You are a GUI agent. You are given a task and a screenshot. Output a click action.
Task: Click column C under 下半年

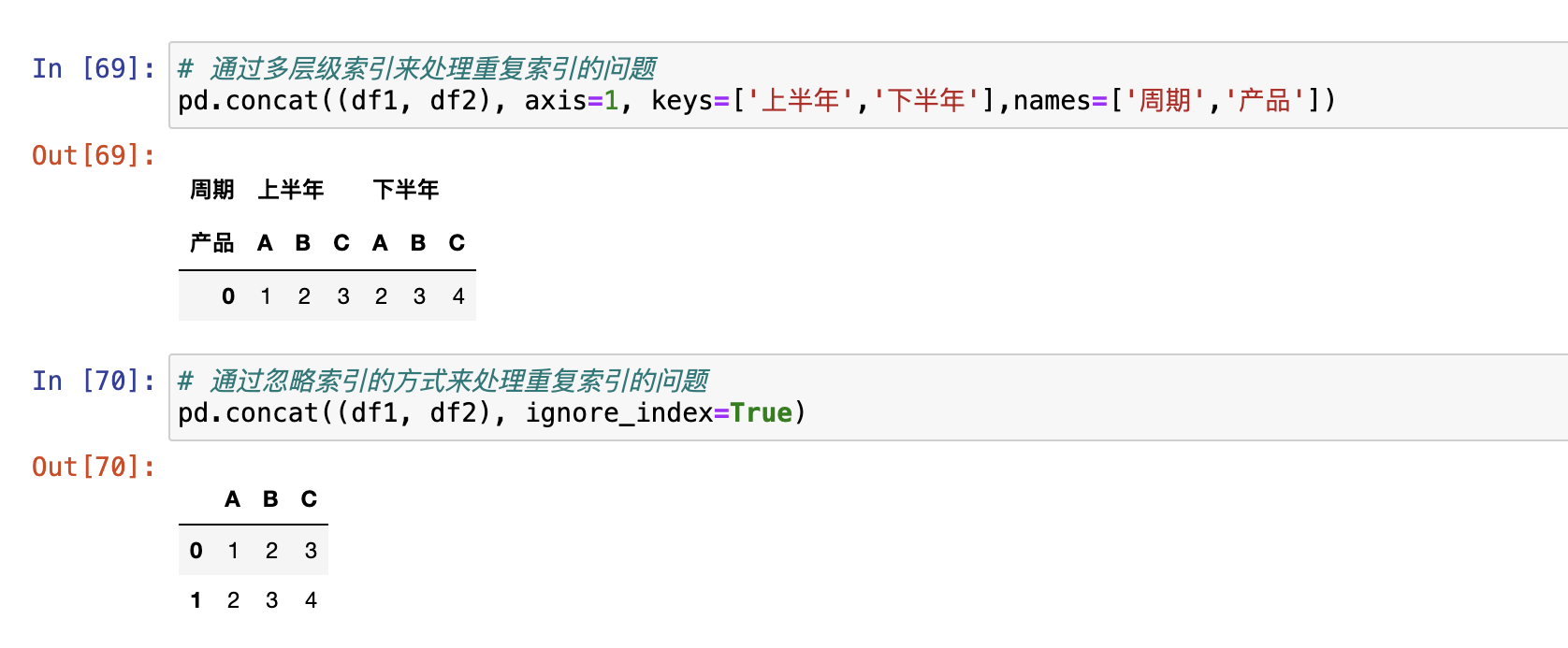point(457,243)
